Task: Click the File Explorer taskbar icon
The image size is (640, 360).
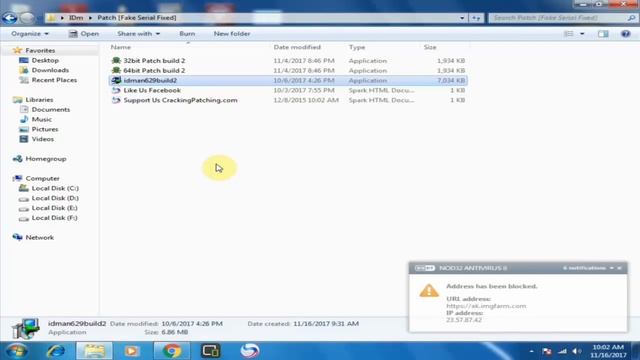Action: [x=94, y=351]
